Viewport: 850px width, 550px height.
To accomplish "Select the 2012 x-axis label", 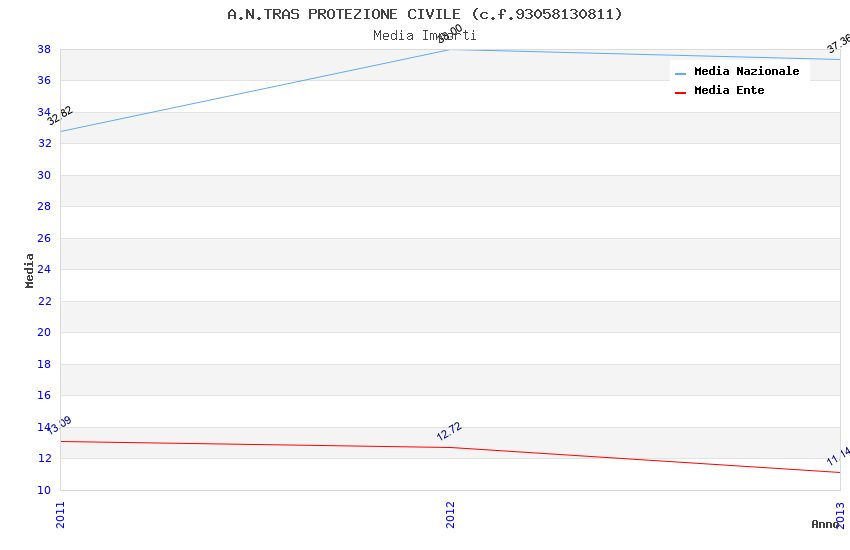I will [x=450, y=515].
